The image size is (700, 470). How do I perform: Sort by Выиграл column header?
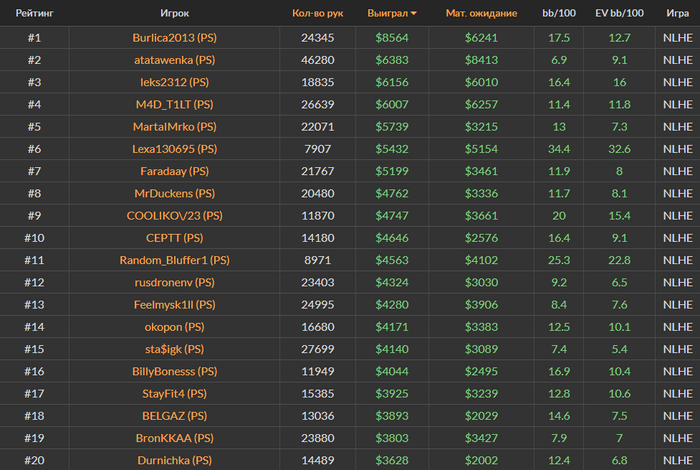pyautogui.click(x=388, y=13)
